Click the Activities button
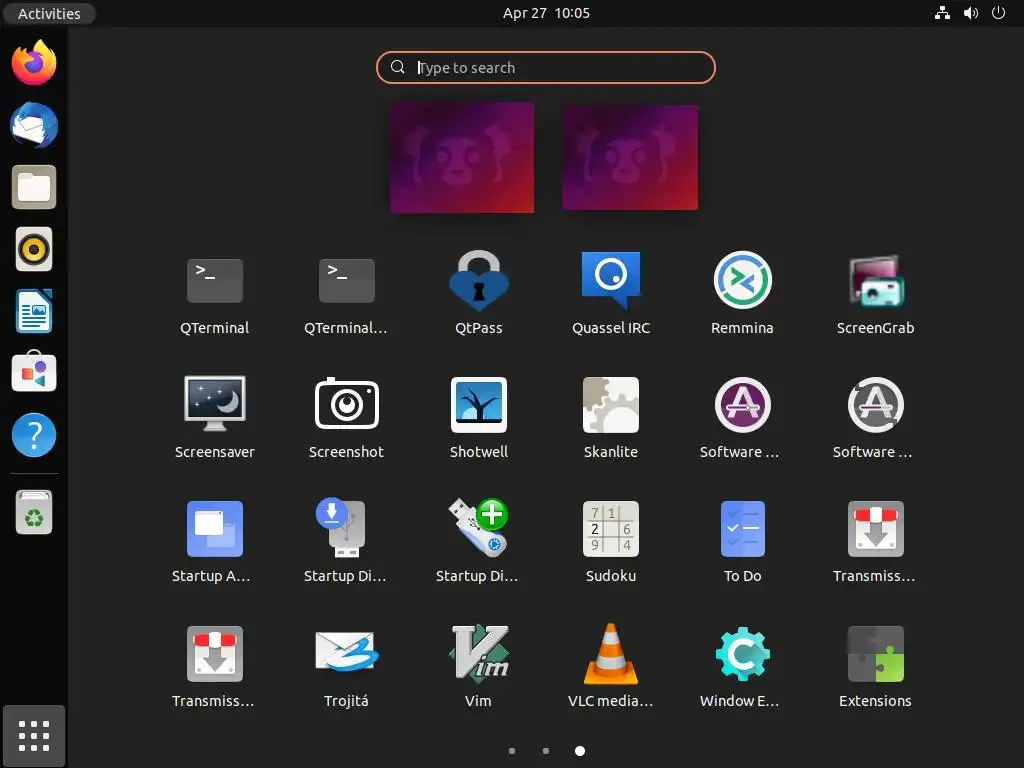This screenshot has width=1024, height=768. [49, 13]
